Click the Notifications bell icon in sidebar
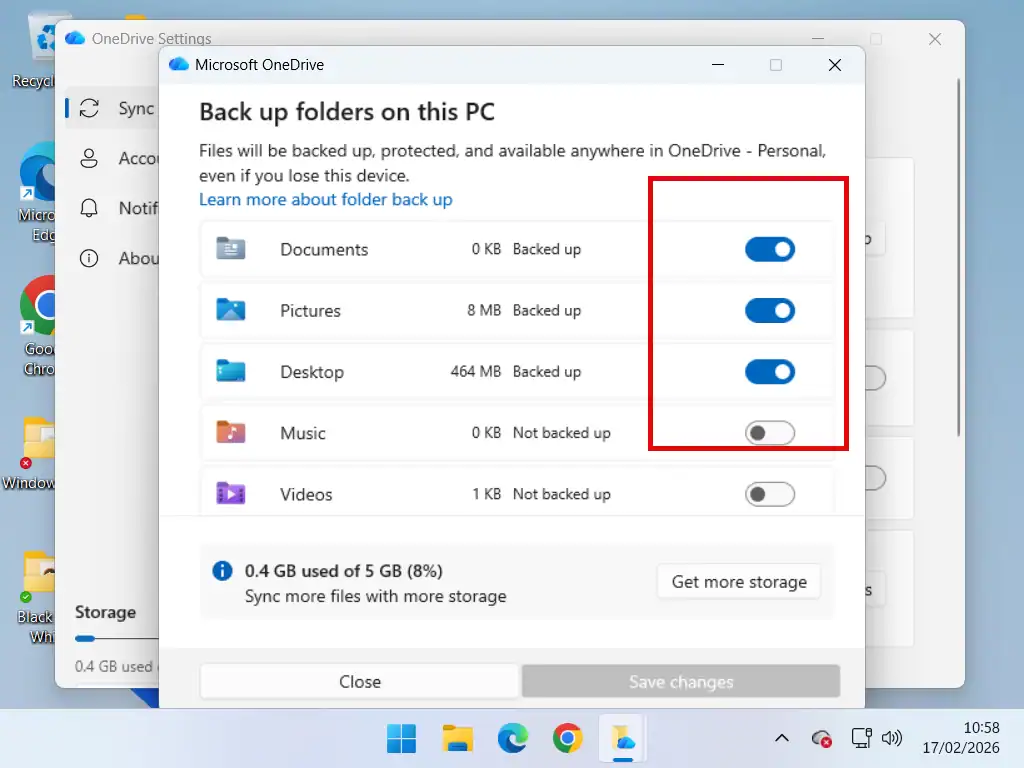Viewport: 1024px width, 768px height. click(x=89, y=208)
